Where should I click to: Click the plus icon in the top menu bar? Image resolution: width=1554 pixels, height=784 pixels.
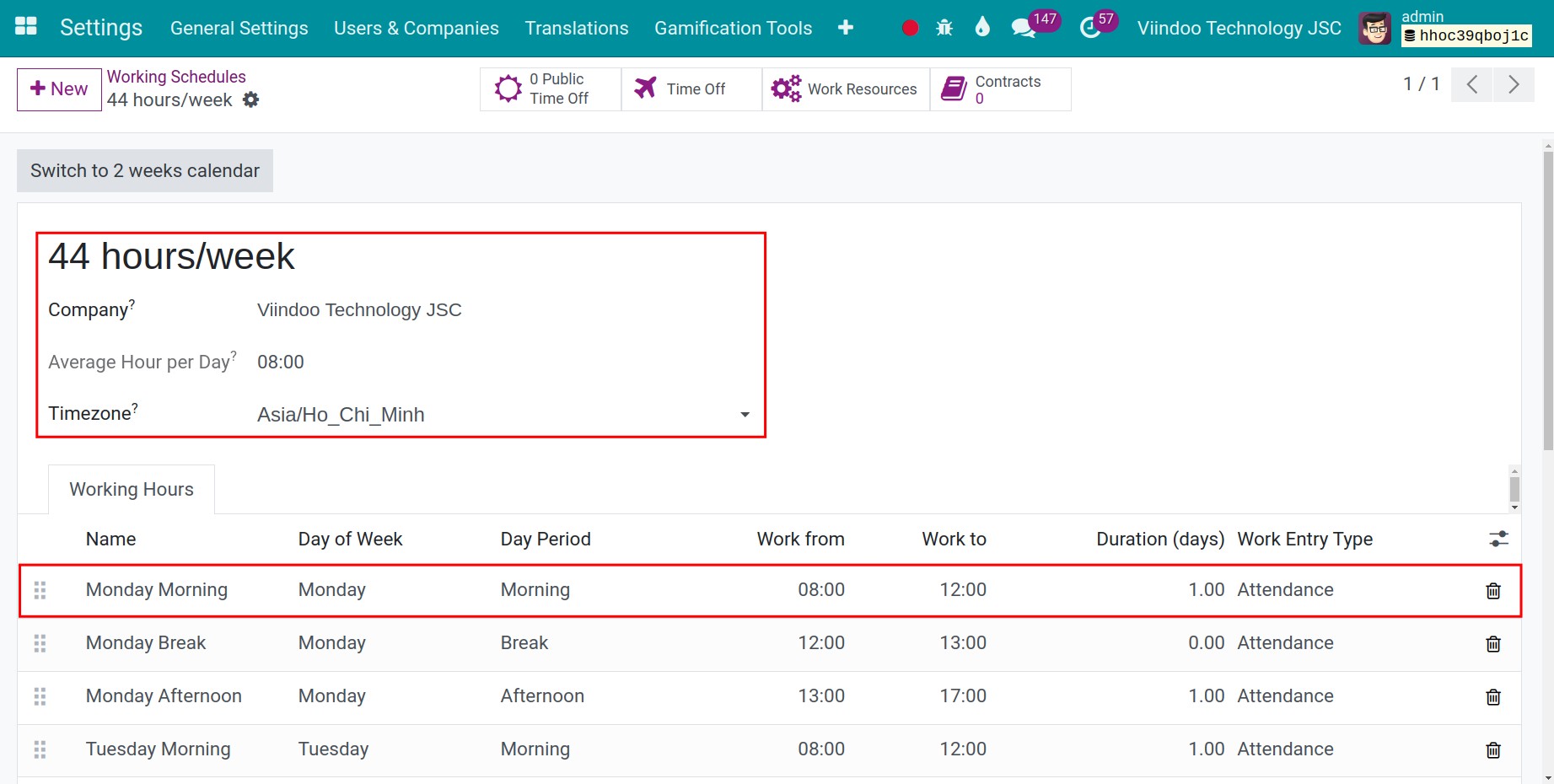tap(846, 28)
